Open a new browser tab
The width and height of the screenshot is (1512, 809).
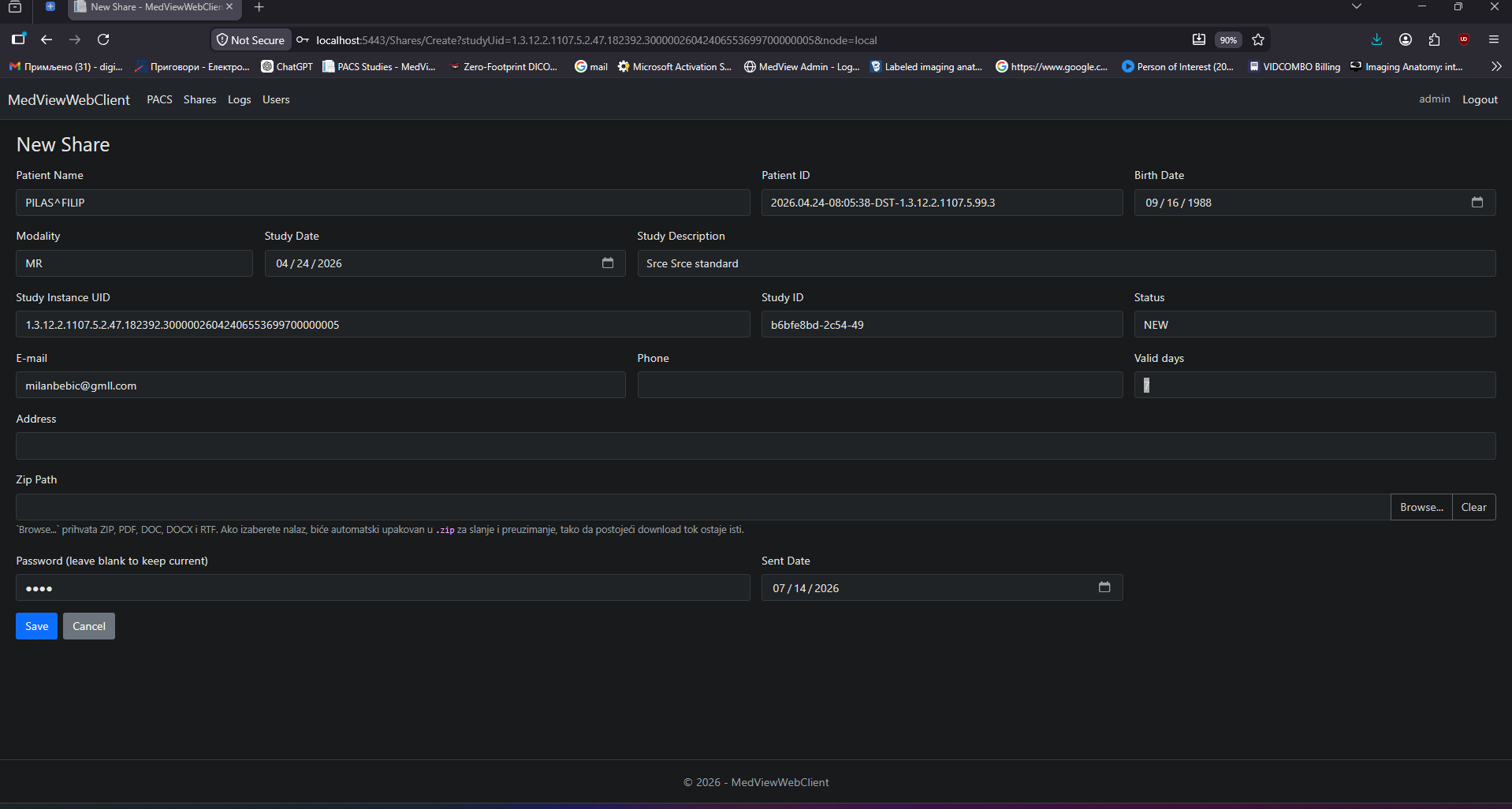259,7
